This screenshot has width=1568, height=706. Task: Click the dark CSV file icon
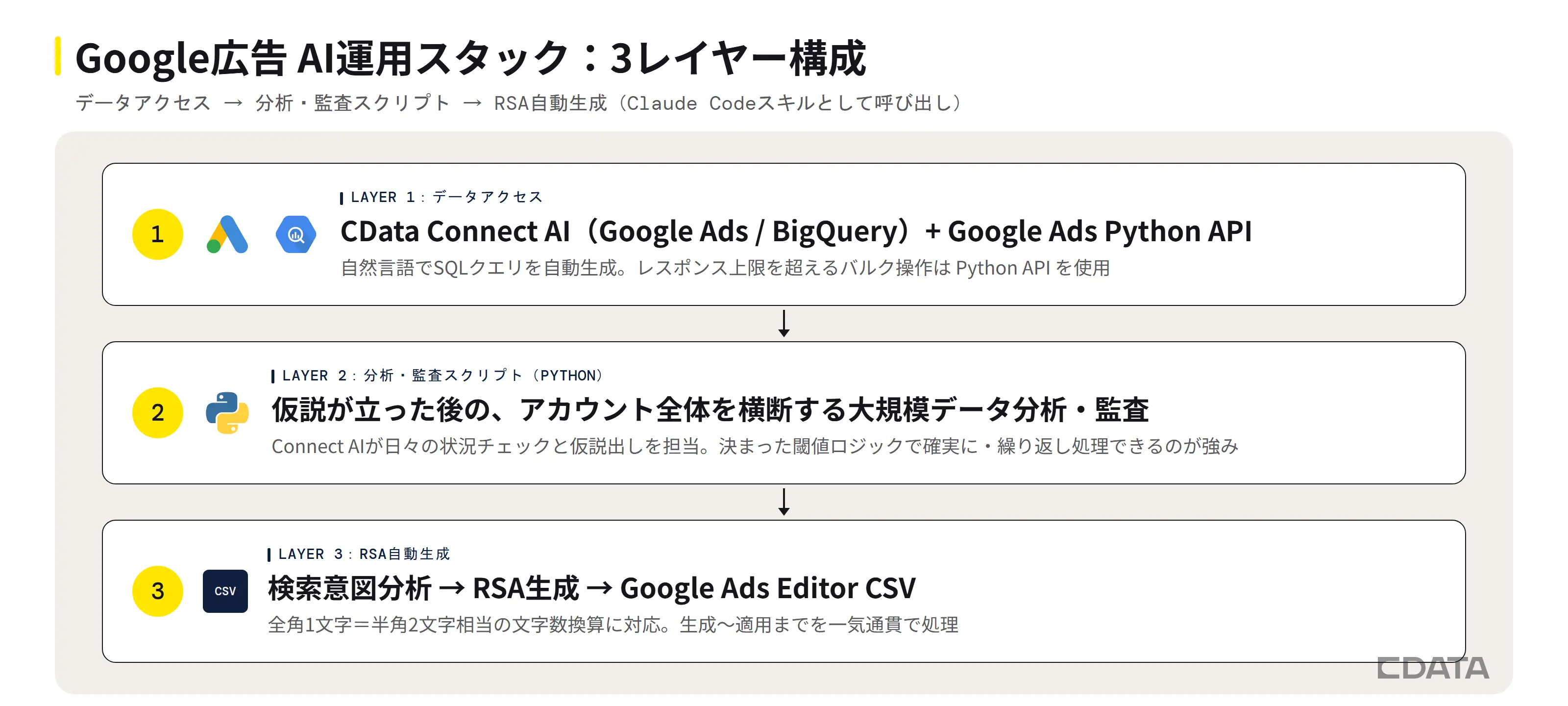[225, 591]
